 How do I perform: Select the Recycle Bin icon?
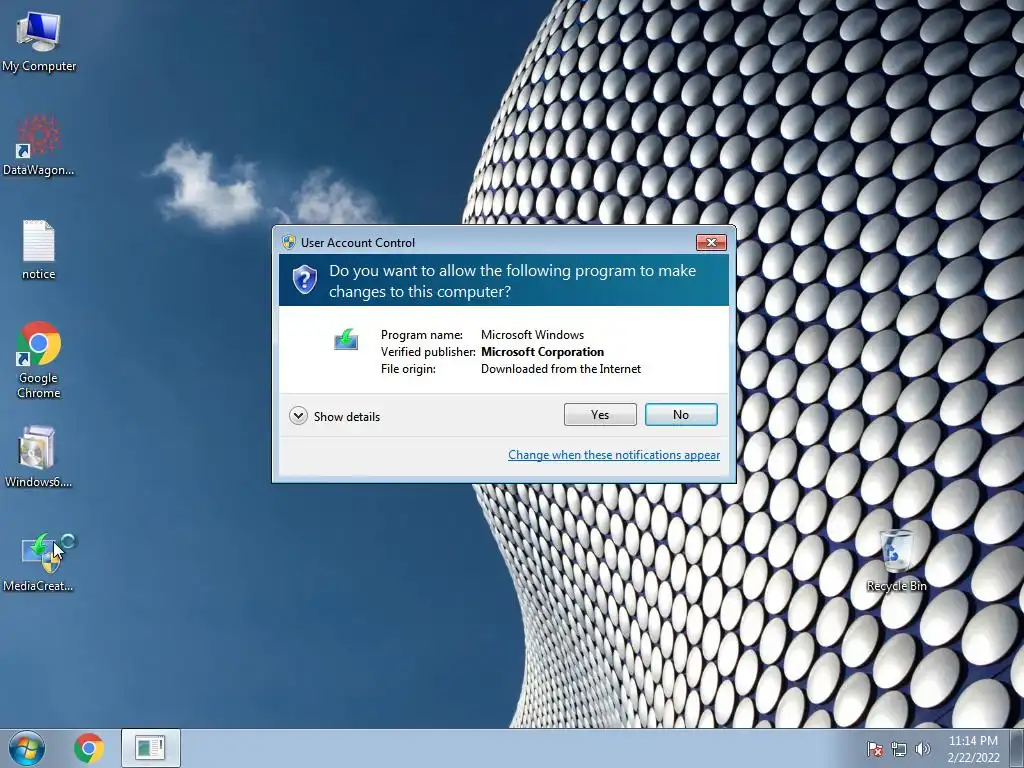click(x=897, y=560)
